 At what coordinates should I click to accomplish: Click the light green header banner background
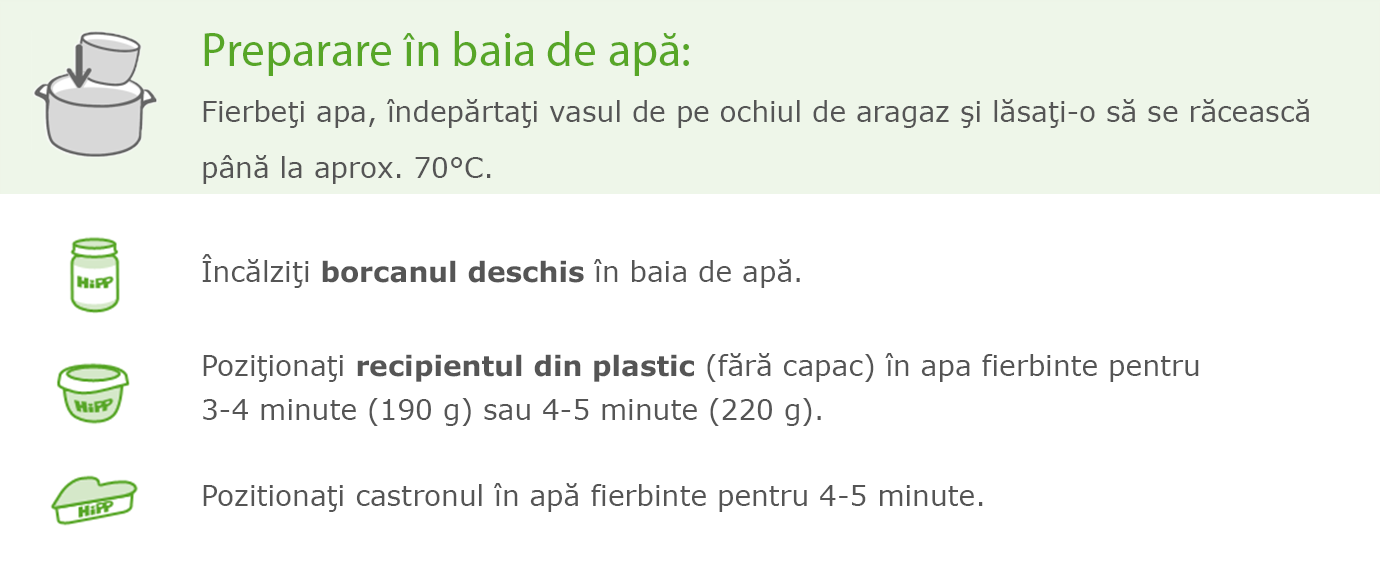(x=690, y=96)
